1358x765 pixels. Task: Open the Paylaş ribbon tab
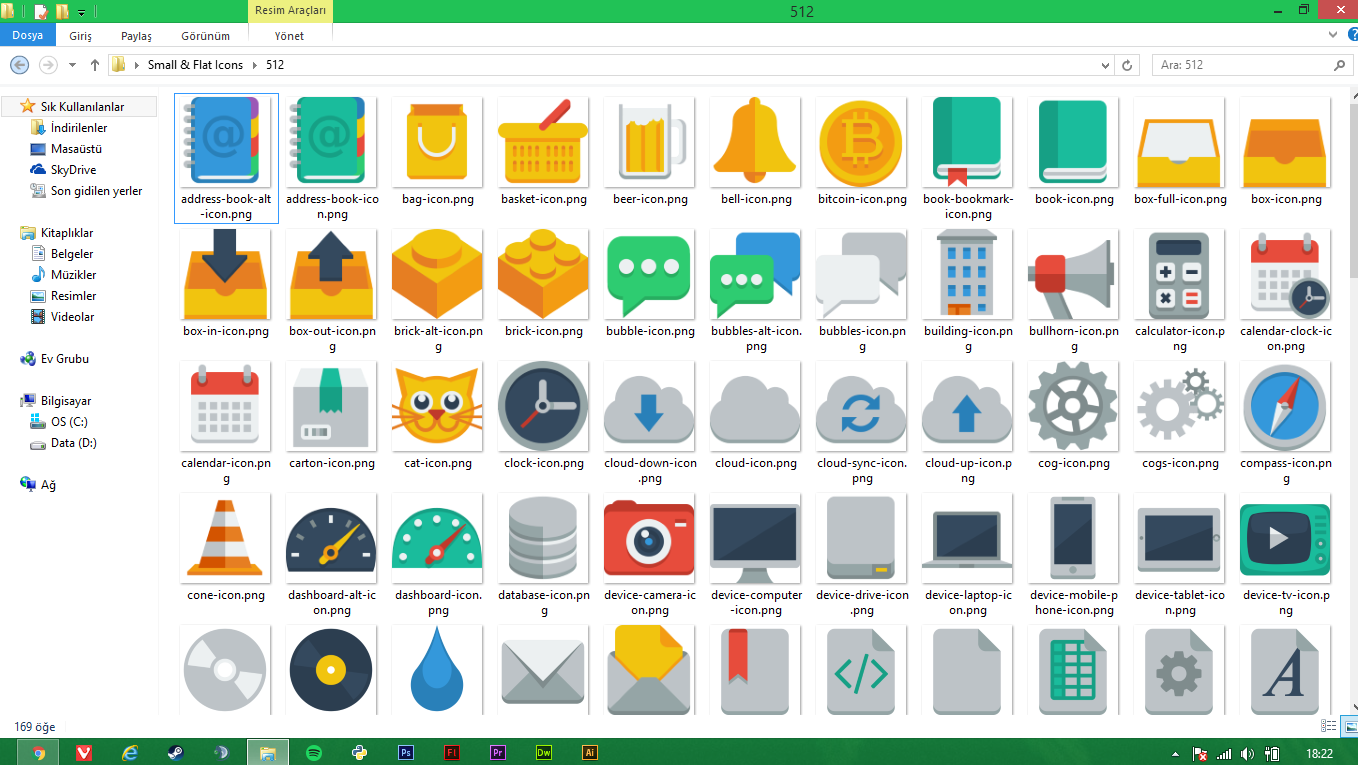[x=136, y=36]
